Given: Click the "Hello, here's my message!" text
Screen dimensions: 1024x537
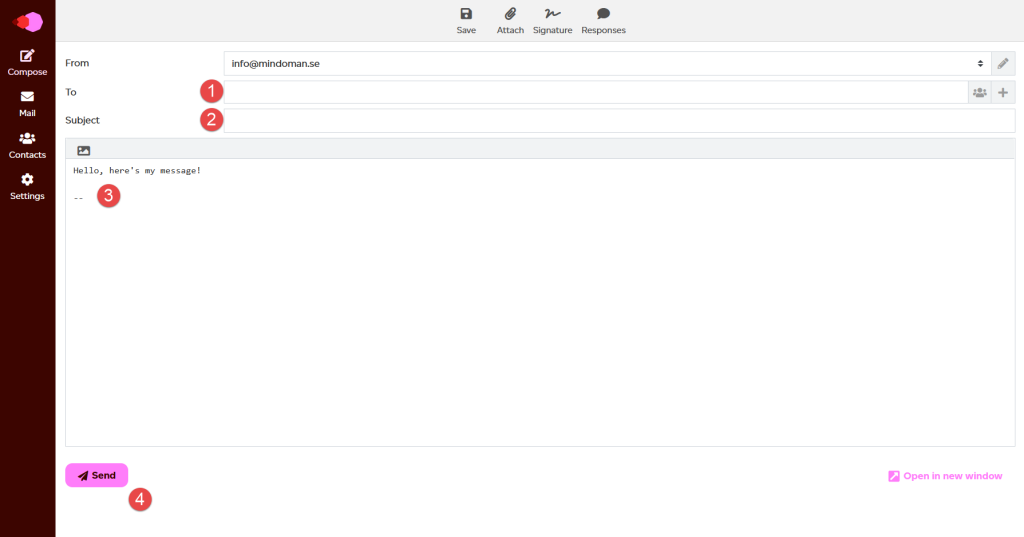Looking at the screenshot, I should pyautogui.click(x=137, y=171).
